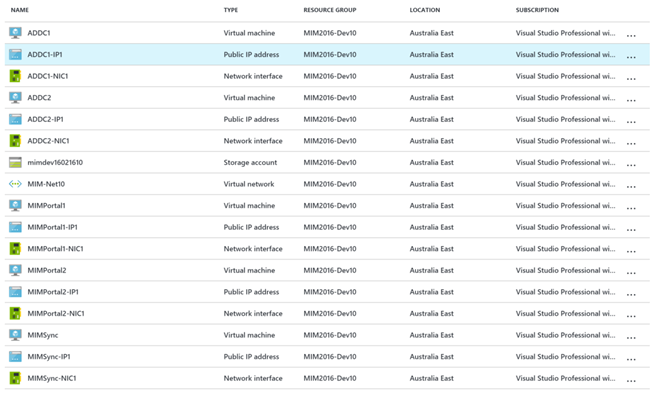Open the MIMSync resource name
Viewport: 657px width, 396px height.
pyautogui.click(x=43, y=335)
